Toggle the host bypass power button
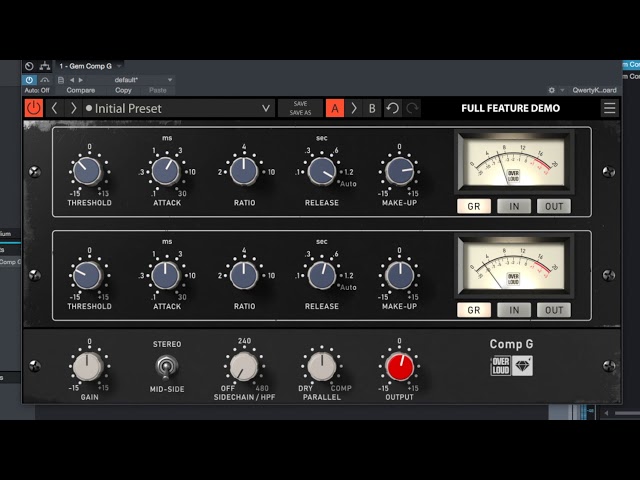The width and height of the screenshot is (640, 480). pyautogui.click(x=29, y=80)
